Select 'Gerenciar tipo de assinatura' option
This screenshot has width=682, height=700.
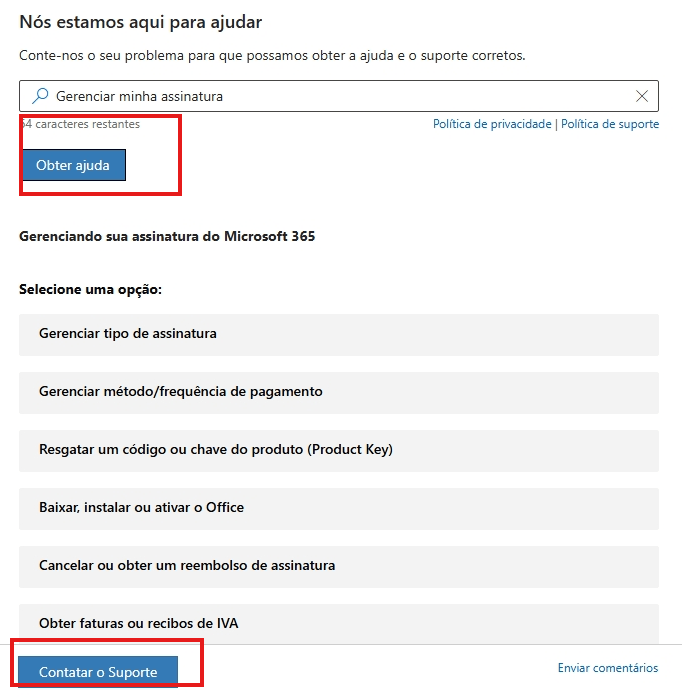coord(339,335)
